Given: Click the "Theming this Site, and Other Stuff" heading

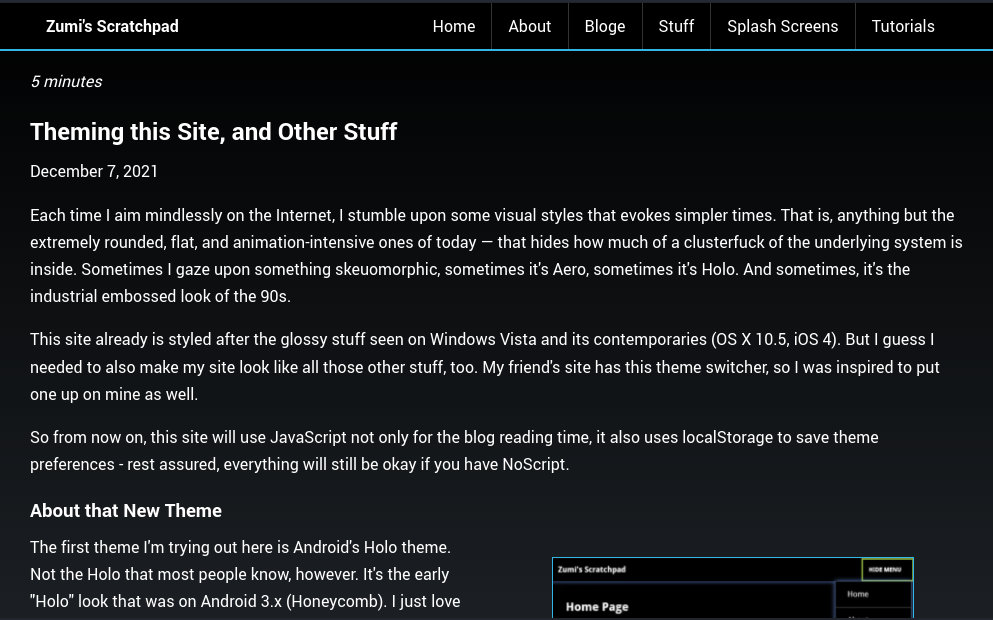Looking at the screenshot, I should click(x=213, y=132).
